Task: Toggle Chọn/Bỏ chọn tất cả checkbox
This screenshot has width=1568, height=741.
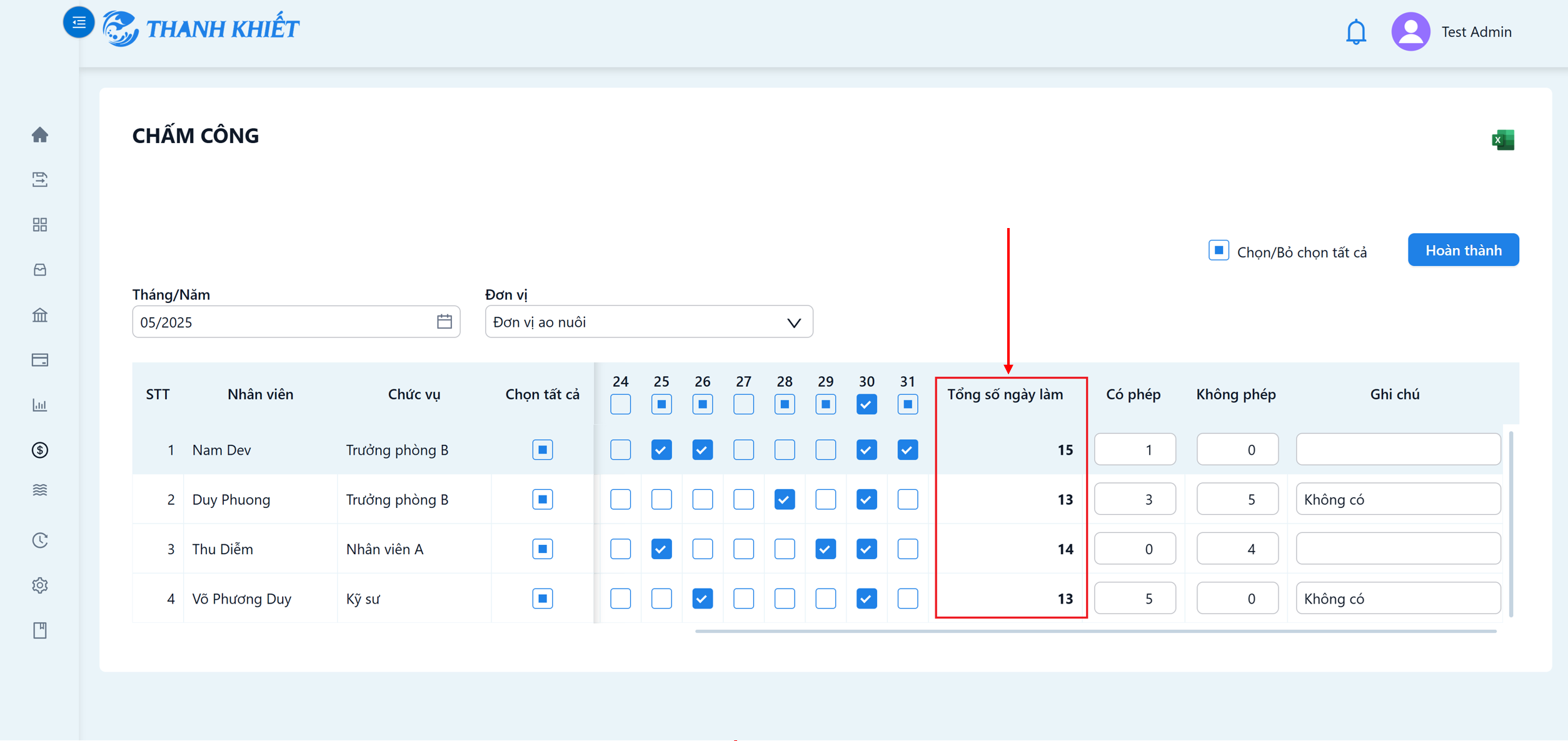Action: tap(1219, 251)
